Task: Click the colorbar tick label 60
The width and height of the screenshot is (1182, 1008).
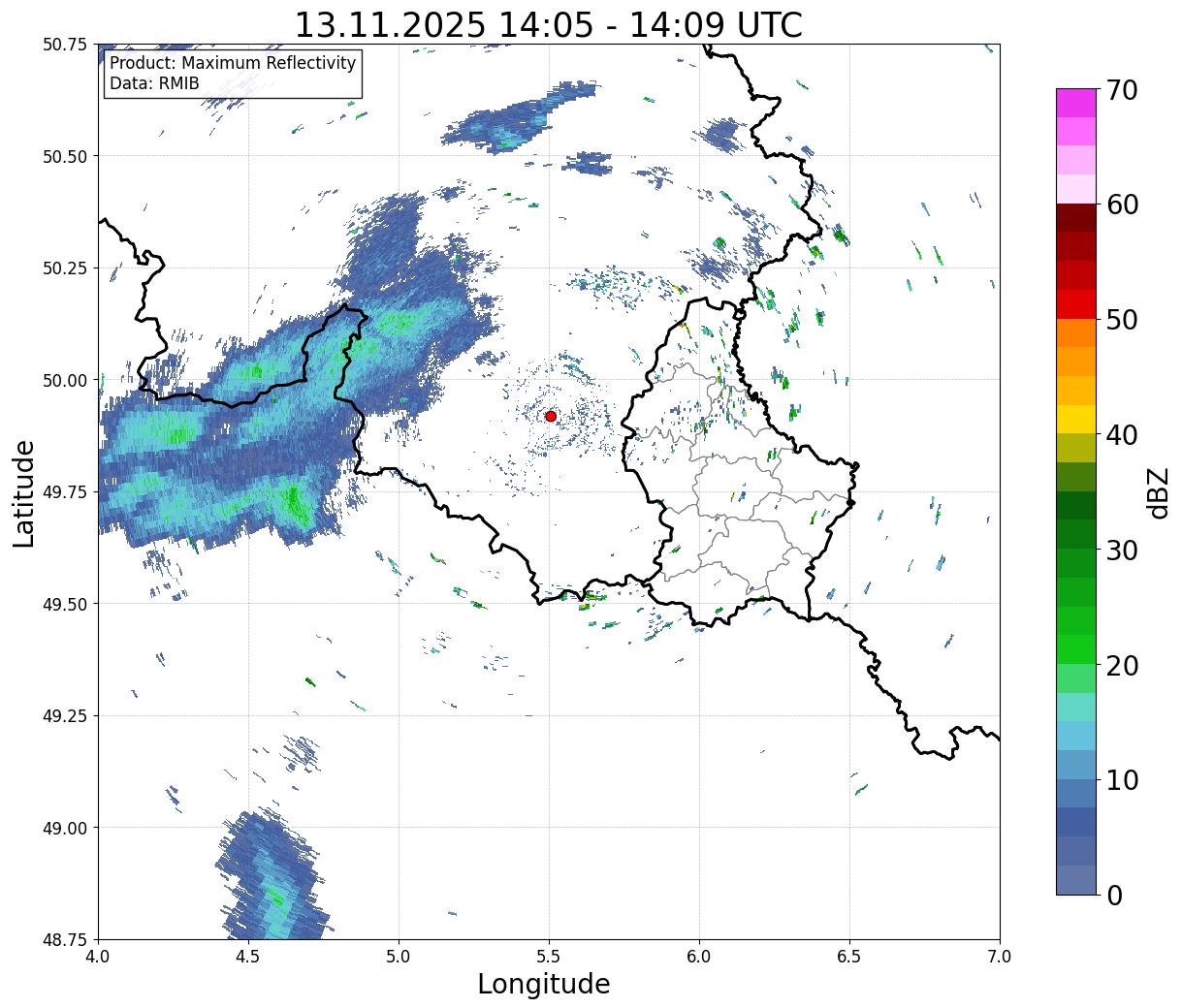Action: tap(1121, 205)
